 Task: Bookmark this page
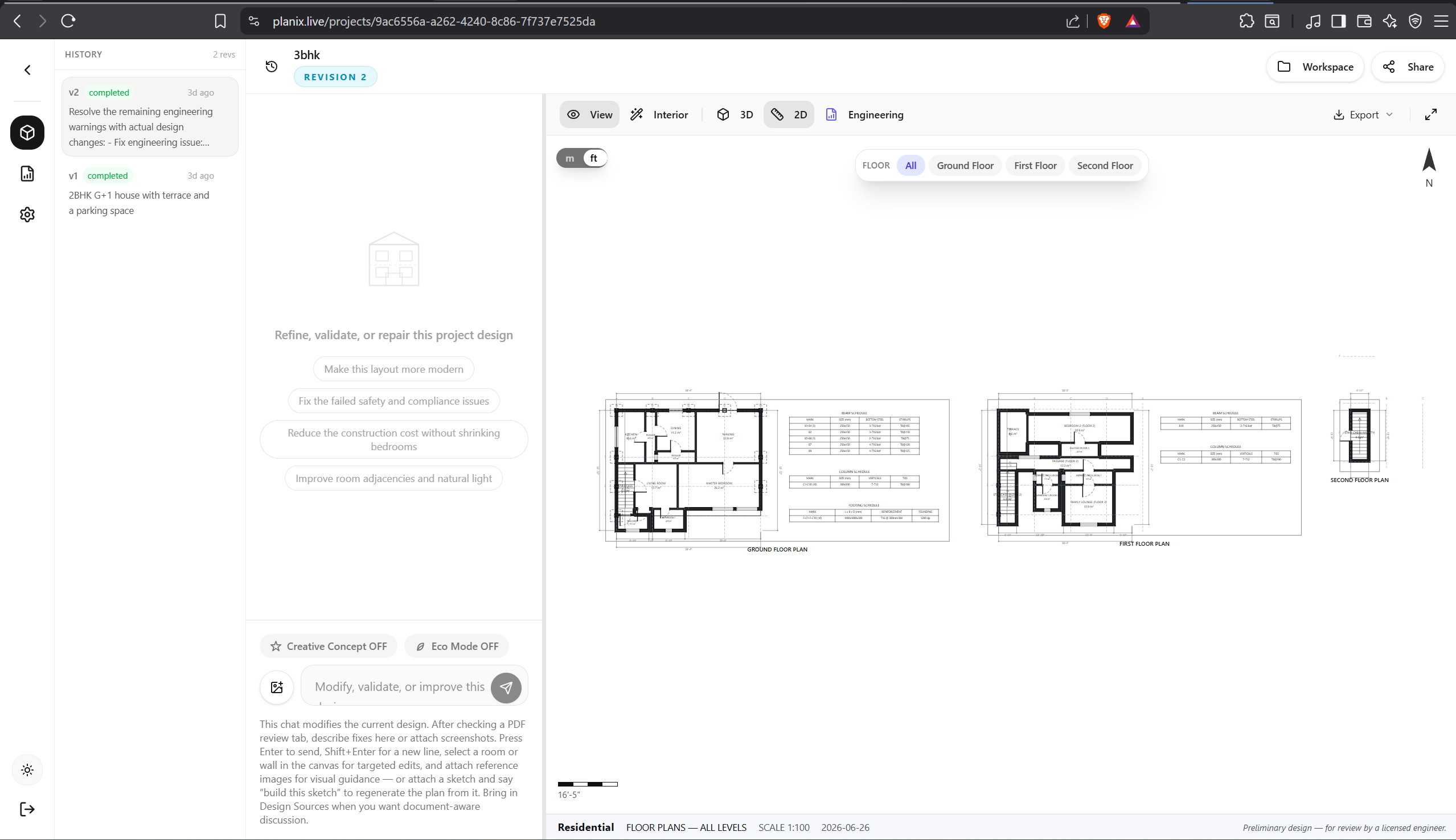tap(220, 22)
